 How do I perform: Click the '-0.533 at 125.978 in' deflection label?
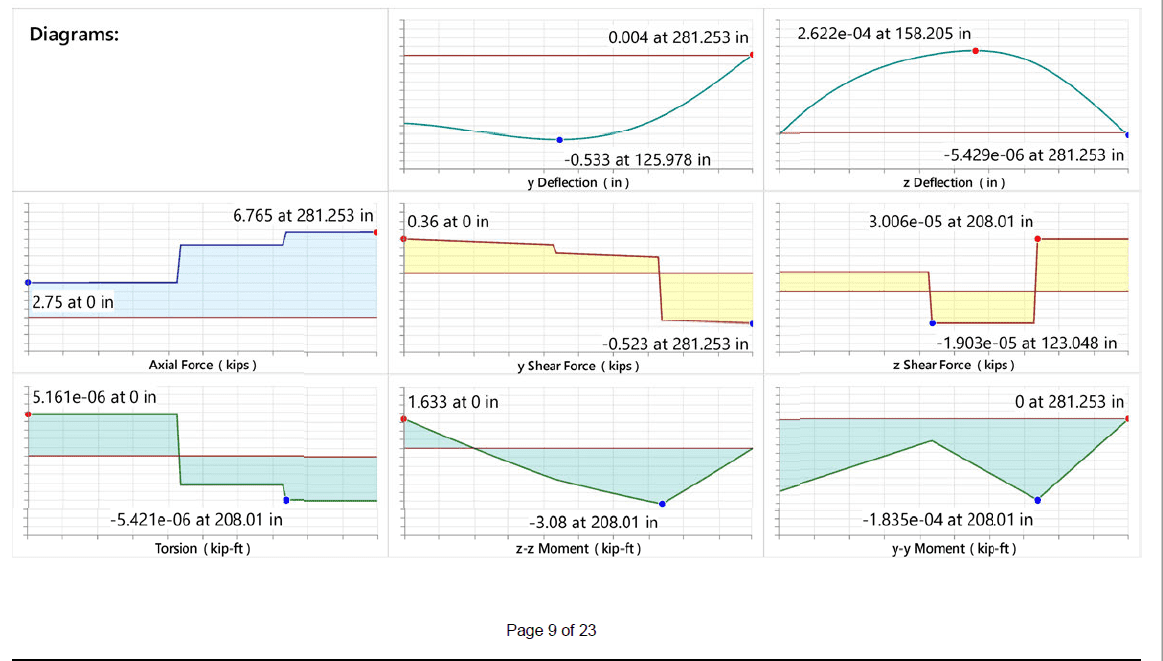pyautogui.click(x=638, y=159)
